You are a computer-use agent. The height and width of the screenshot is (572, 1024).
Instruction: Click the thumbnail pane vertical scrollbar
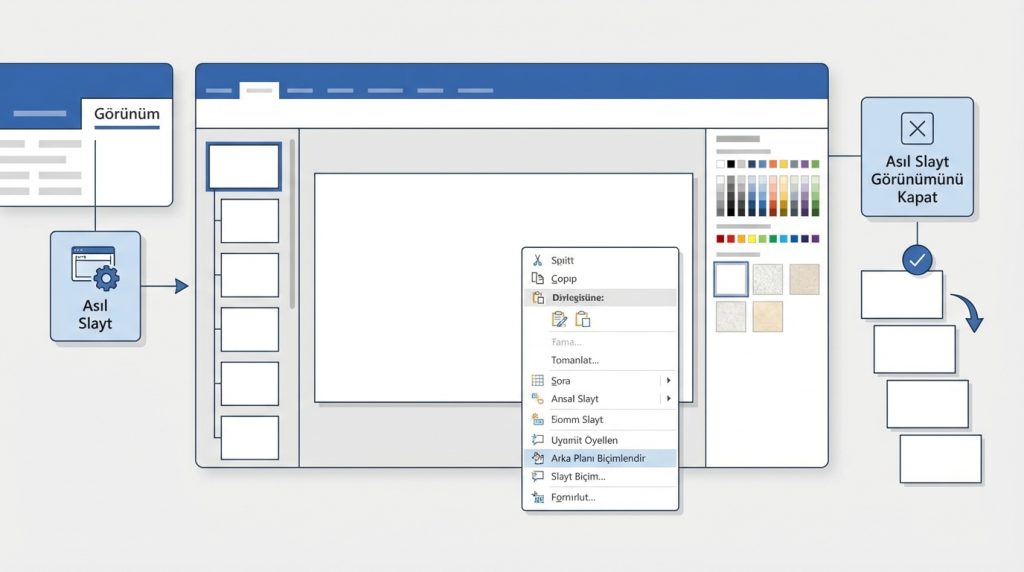tap(292, 223)
